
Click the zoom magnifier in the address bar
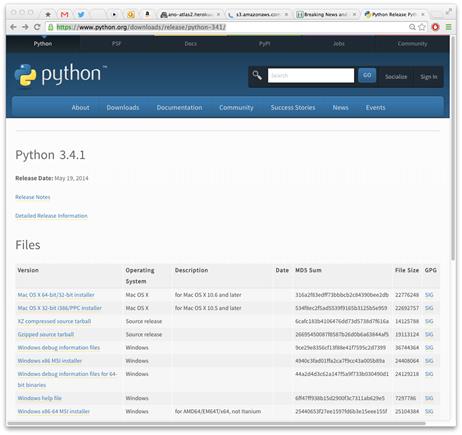tap(412, 27)
